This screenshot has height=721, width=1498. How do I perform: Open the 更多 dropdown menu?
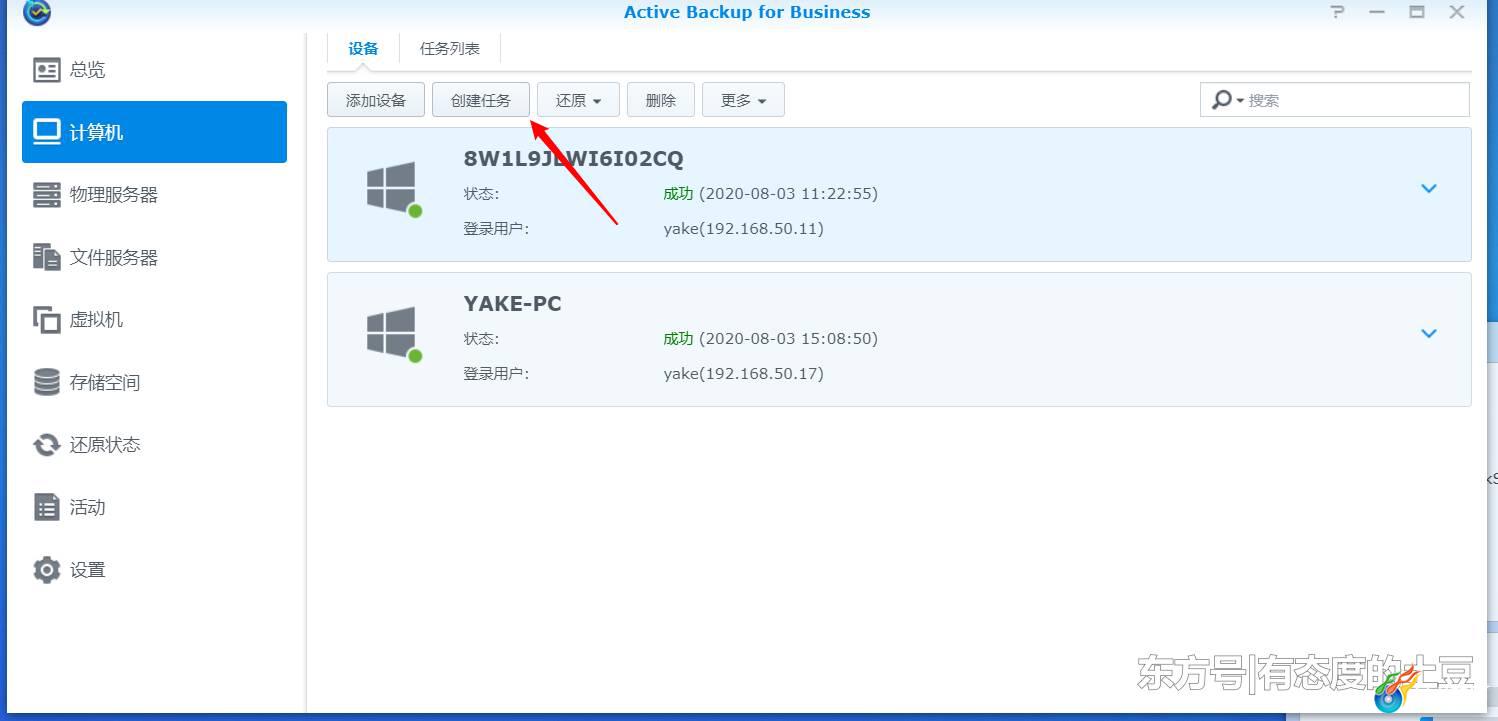[x=743, y=100]
